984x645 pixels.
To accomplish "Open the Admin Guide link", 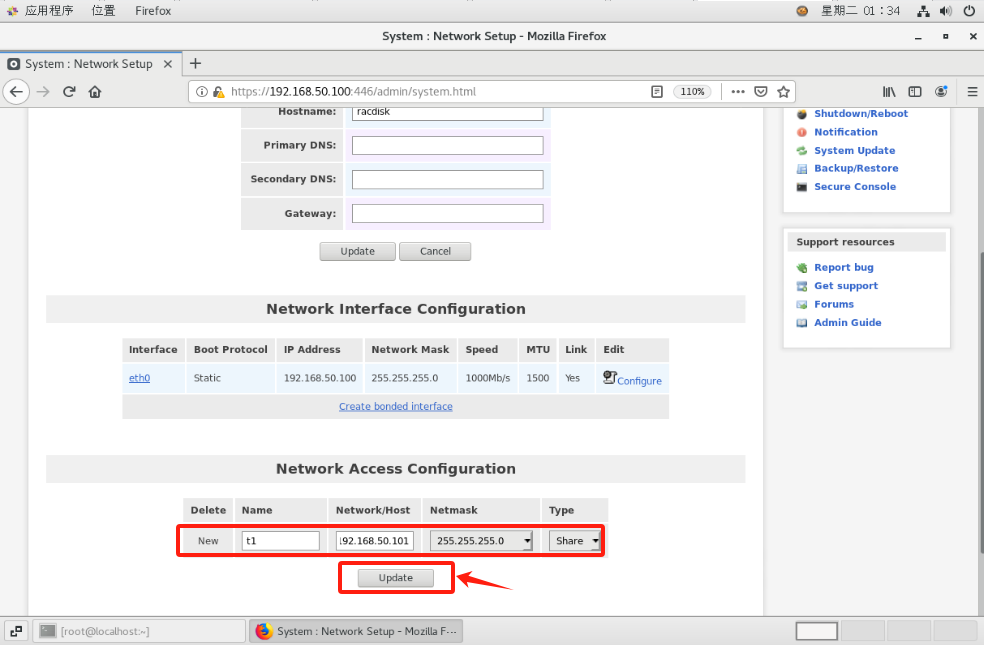I will [x=848, y=322].
